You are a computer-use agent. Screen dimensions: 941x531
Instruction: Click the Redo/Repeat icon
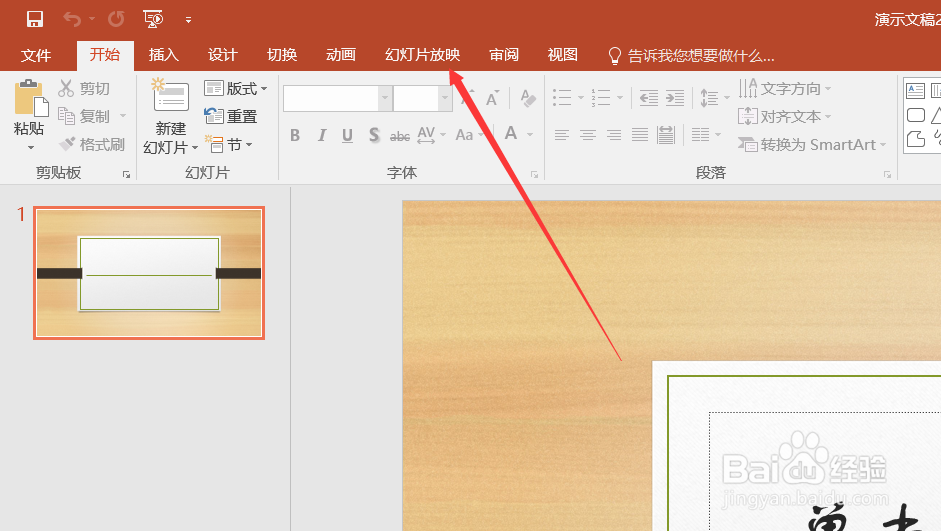tap(116, 19)
